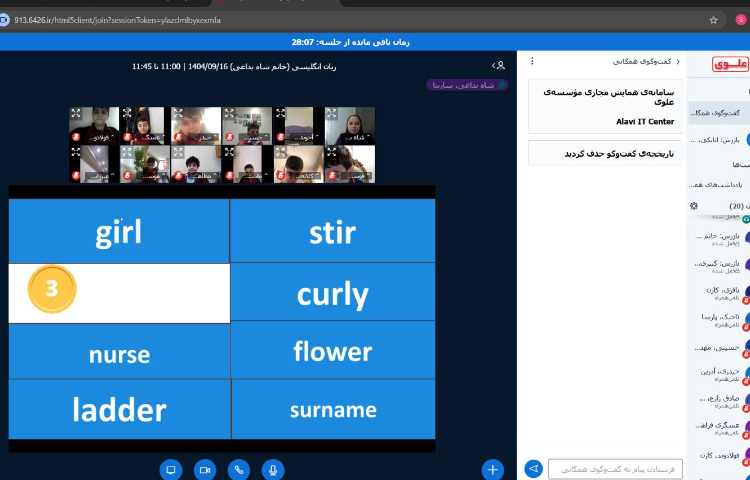Viewport: 750px width, 480px height.
Task: Select the public chat item in sidebar
Action: pos(718,113)
